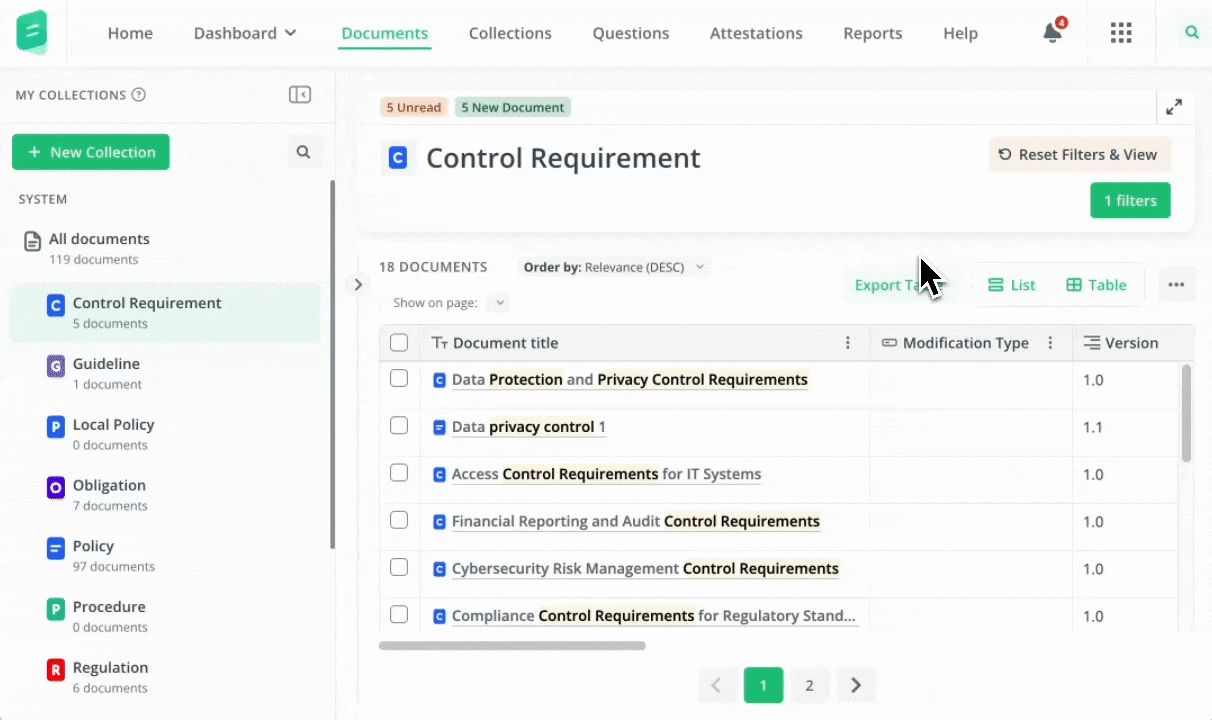Click the All documents file icon
Image resolution: width=1212 pixels, height=720 pixels.
33,241
